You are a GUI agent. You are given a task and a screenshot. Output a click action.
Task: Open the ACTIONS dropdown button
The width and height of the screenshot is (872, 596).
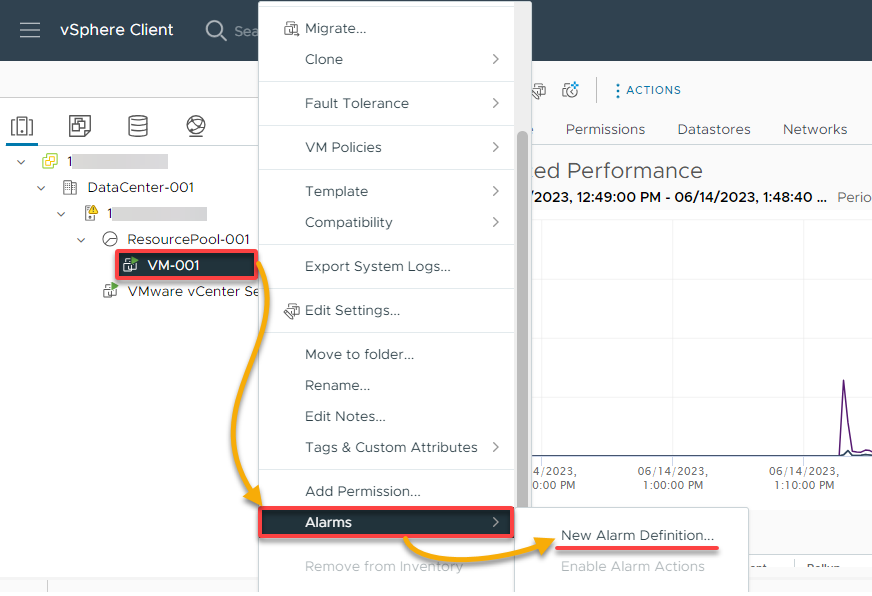click(x=648, y=90)
